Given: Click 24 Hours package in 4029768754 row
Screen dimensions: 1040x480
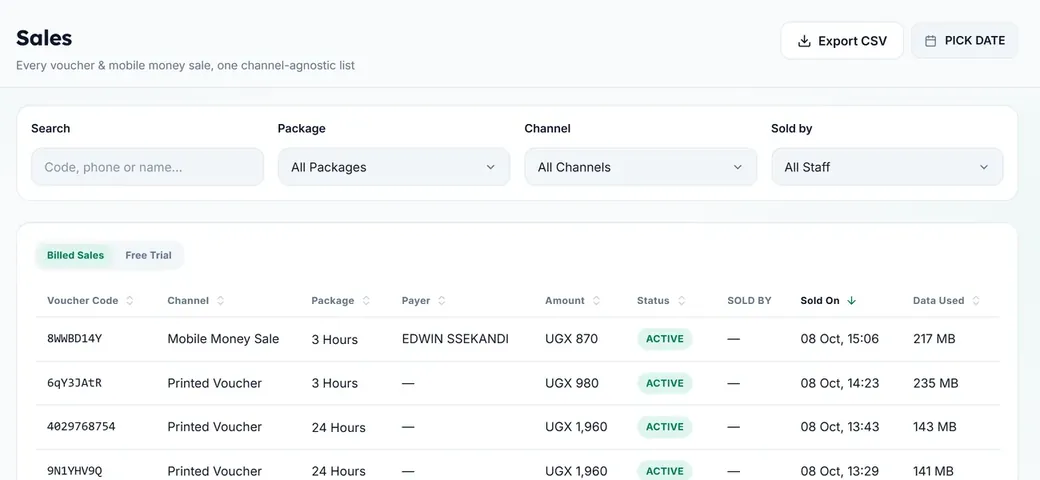Looking at the screenshot, I should point(338,428).
